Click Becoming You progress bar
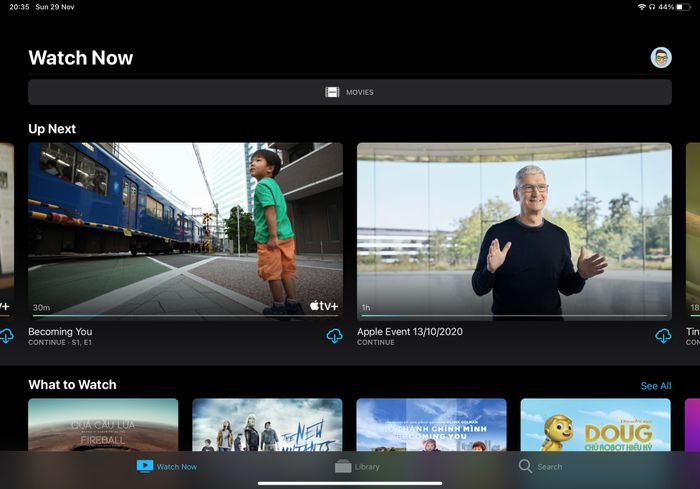Image resolution: width=700 pixels, height=489 pixels. 185,315
